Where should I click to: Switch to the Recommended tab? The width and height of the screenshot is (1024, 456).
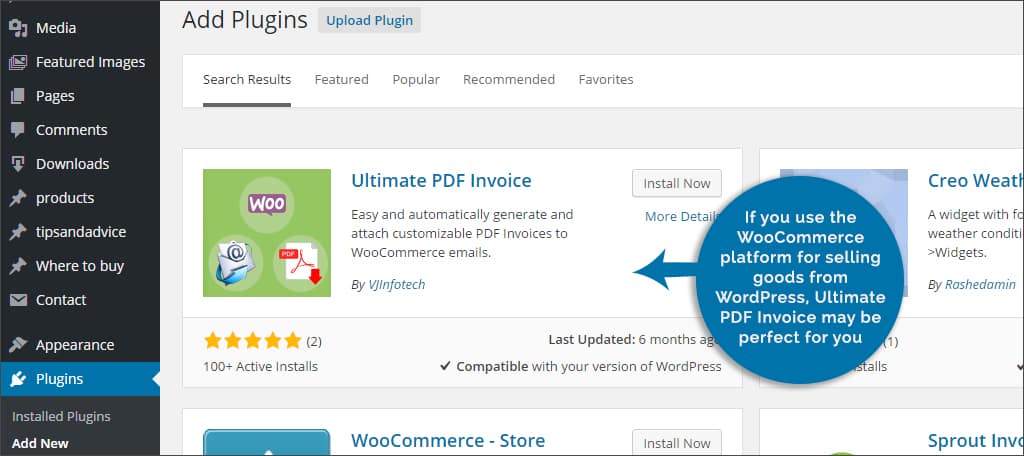(509, 80)
